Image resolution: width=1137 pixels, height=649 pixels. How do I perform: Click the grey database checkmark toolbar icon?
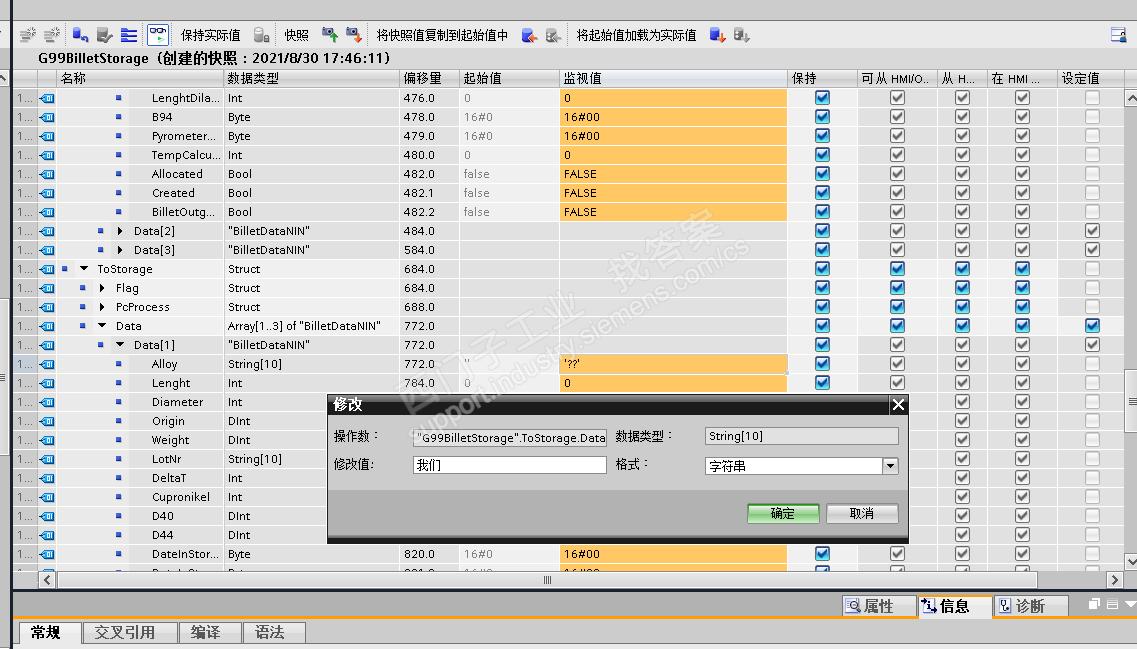pyautogui.click(x=104, y=35)
